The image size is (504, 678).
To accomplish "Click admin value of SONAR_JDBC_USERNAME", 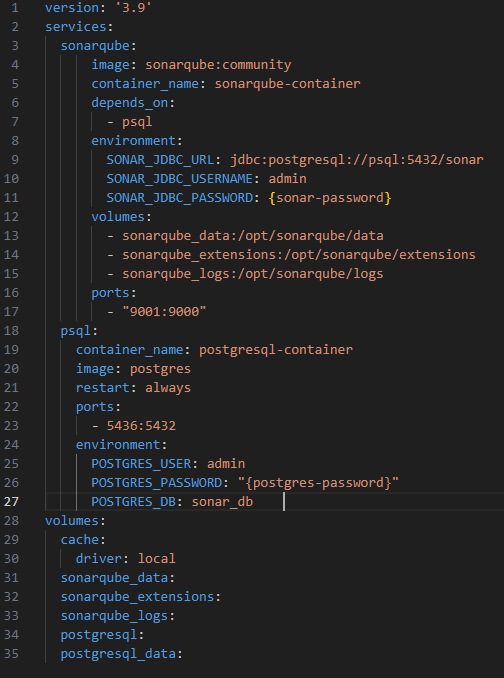I will [287, 179].
